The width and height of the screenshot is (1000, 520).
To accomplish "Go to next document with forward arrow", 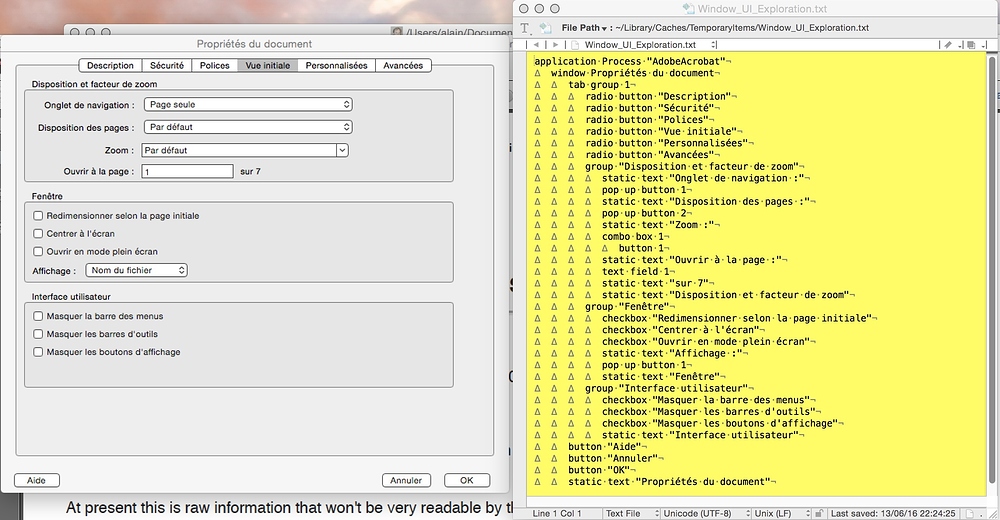I will point(555,45).
